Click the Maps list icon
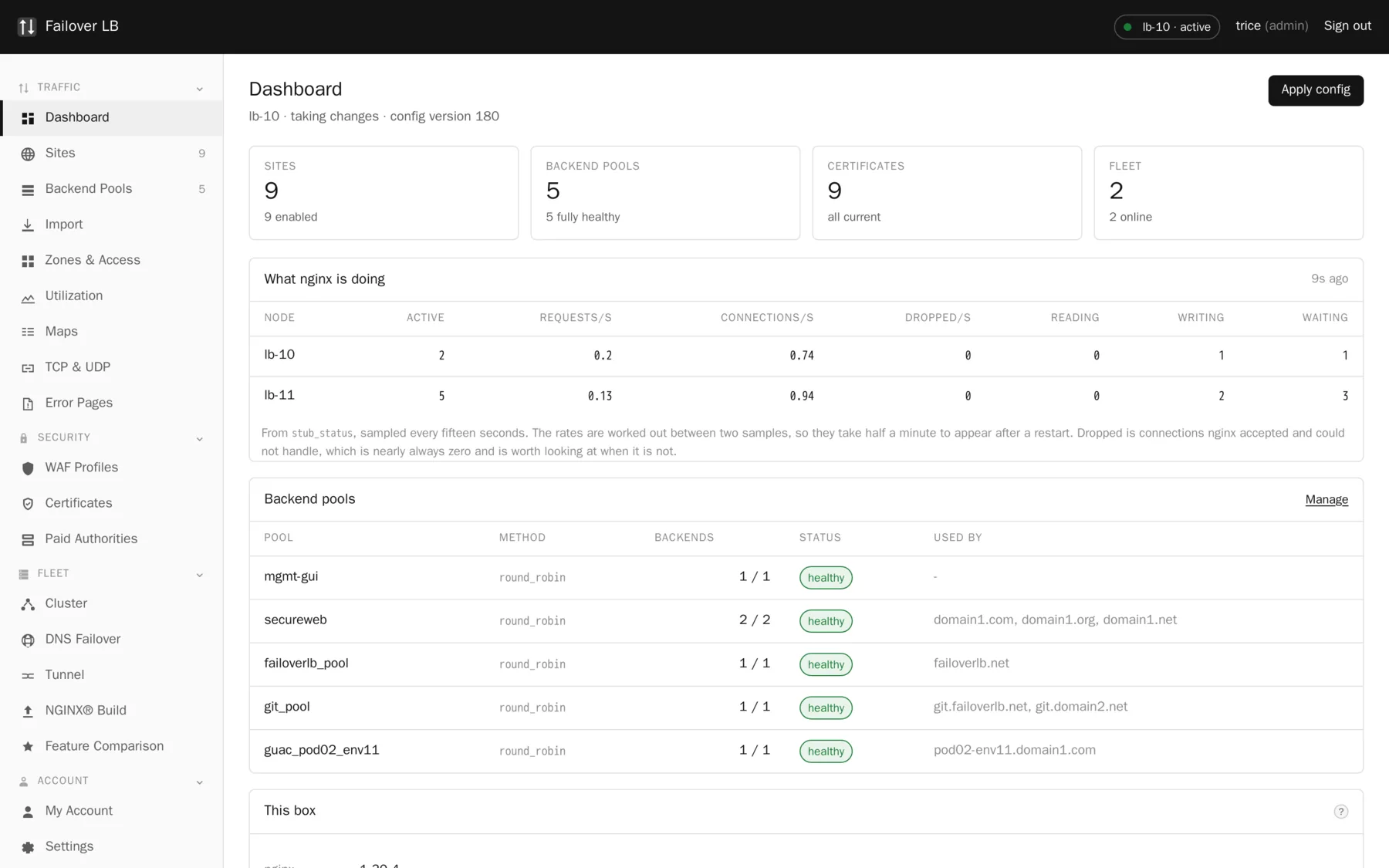The image size is (1389, 868). (28, 332)
